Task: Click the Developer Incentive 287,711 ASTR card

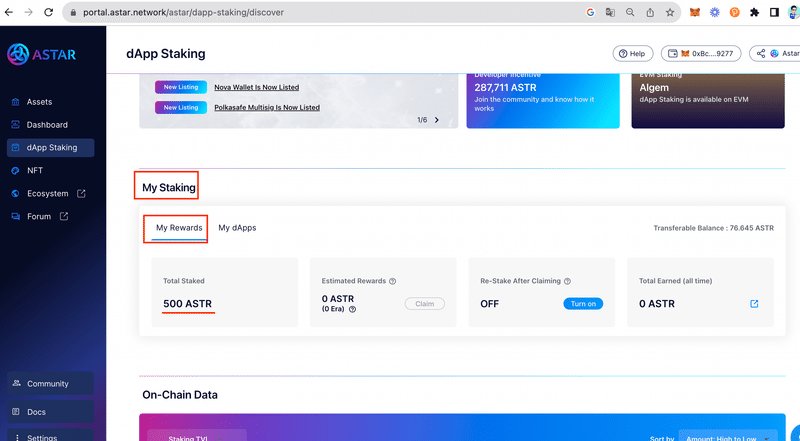Action: click(543, 101)
